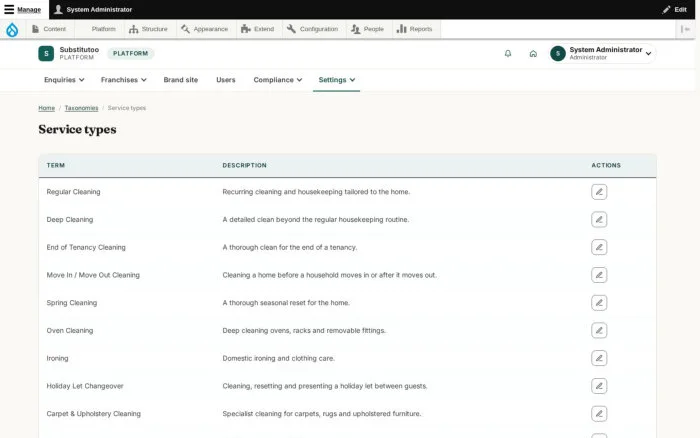Select the 'Holiday Let Changeover' term text
Image resolution: width=700 pixels, height=438 pixels.
point(85,386)
